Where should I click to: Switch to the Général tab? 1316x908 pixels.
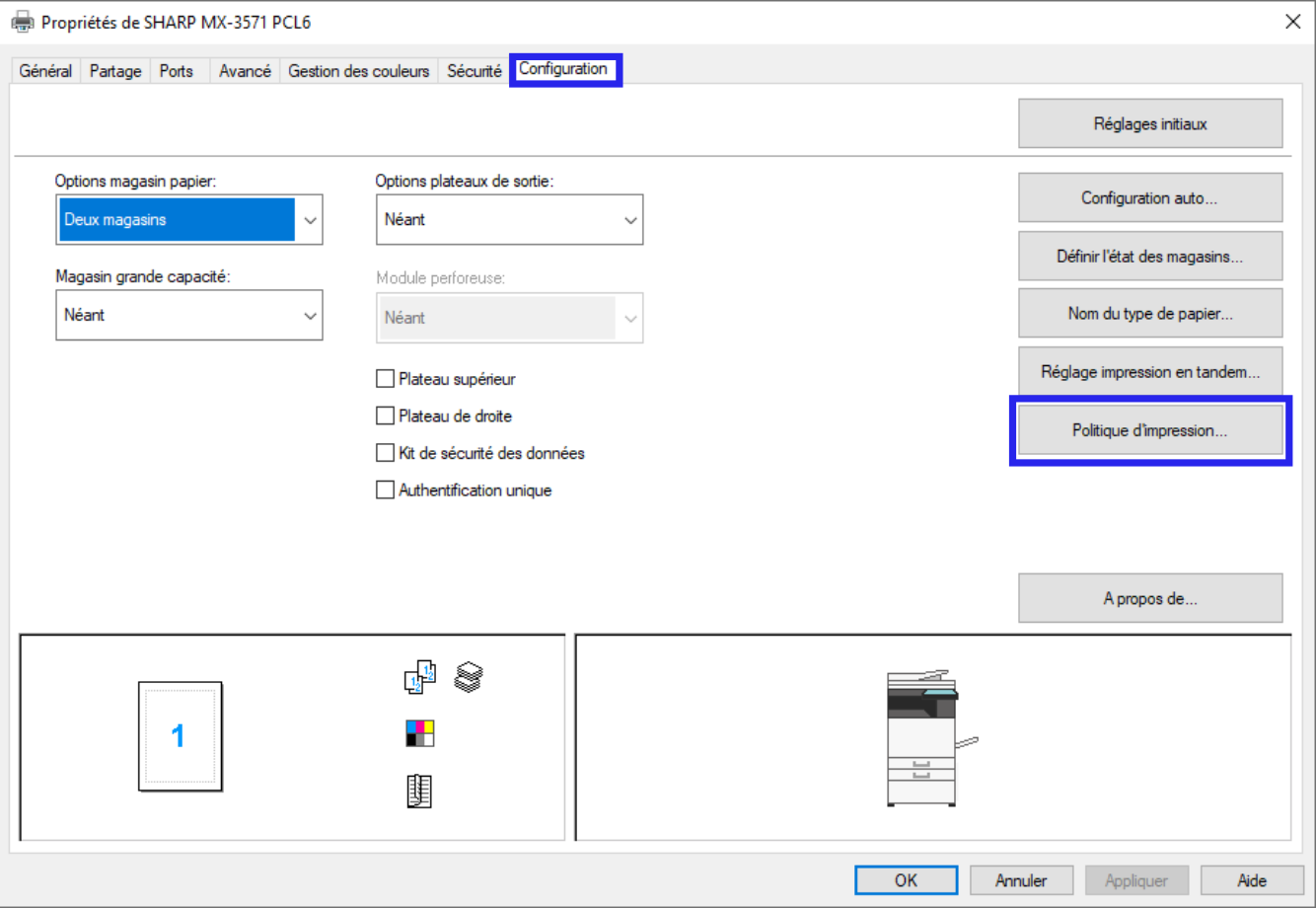45,71
